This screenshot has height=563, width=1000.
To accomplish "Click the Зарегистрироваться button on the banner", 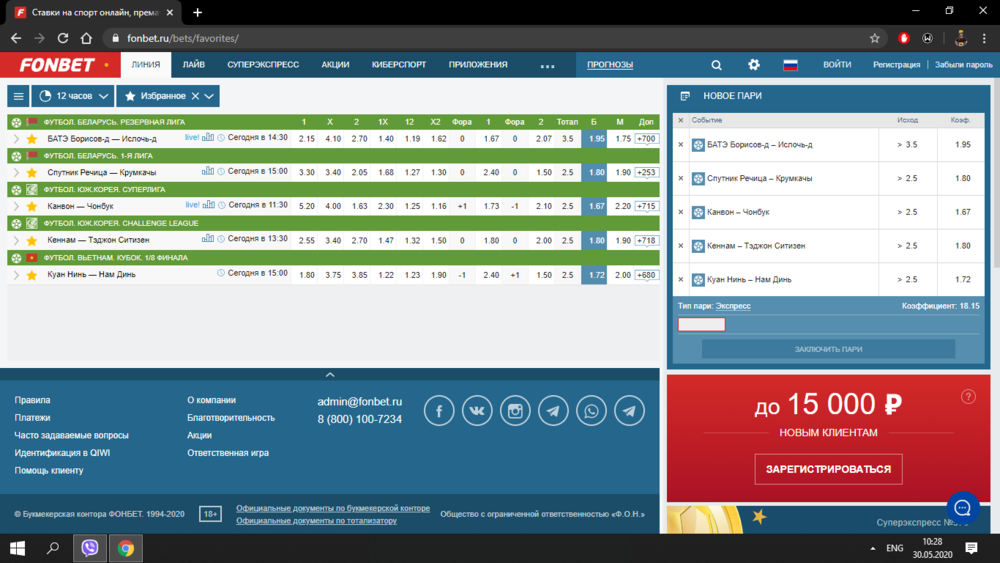I will 828,469.
